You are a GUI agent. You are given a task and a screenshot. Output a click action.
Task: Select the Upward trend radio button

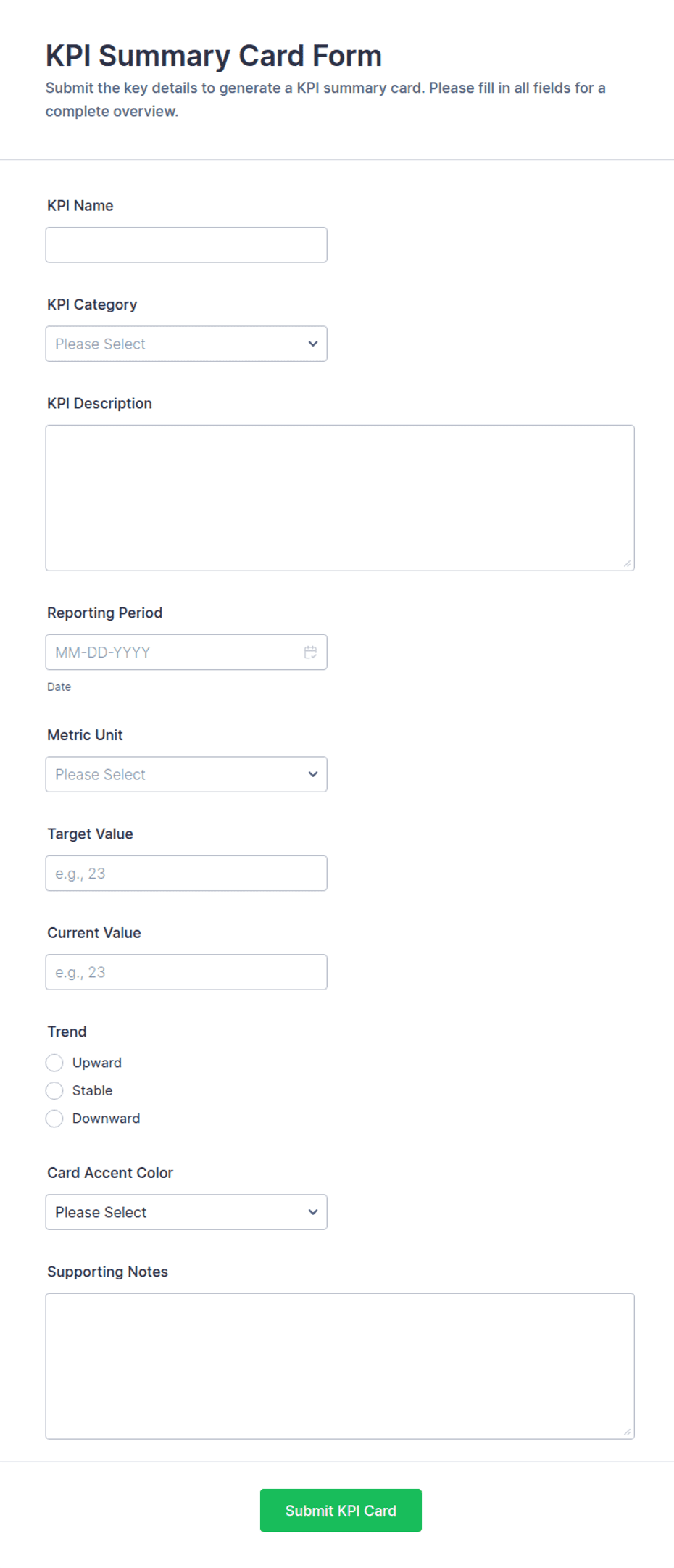[x=54, y=1063]
